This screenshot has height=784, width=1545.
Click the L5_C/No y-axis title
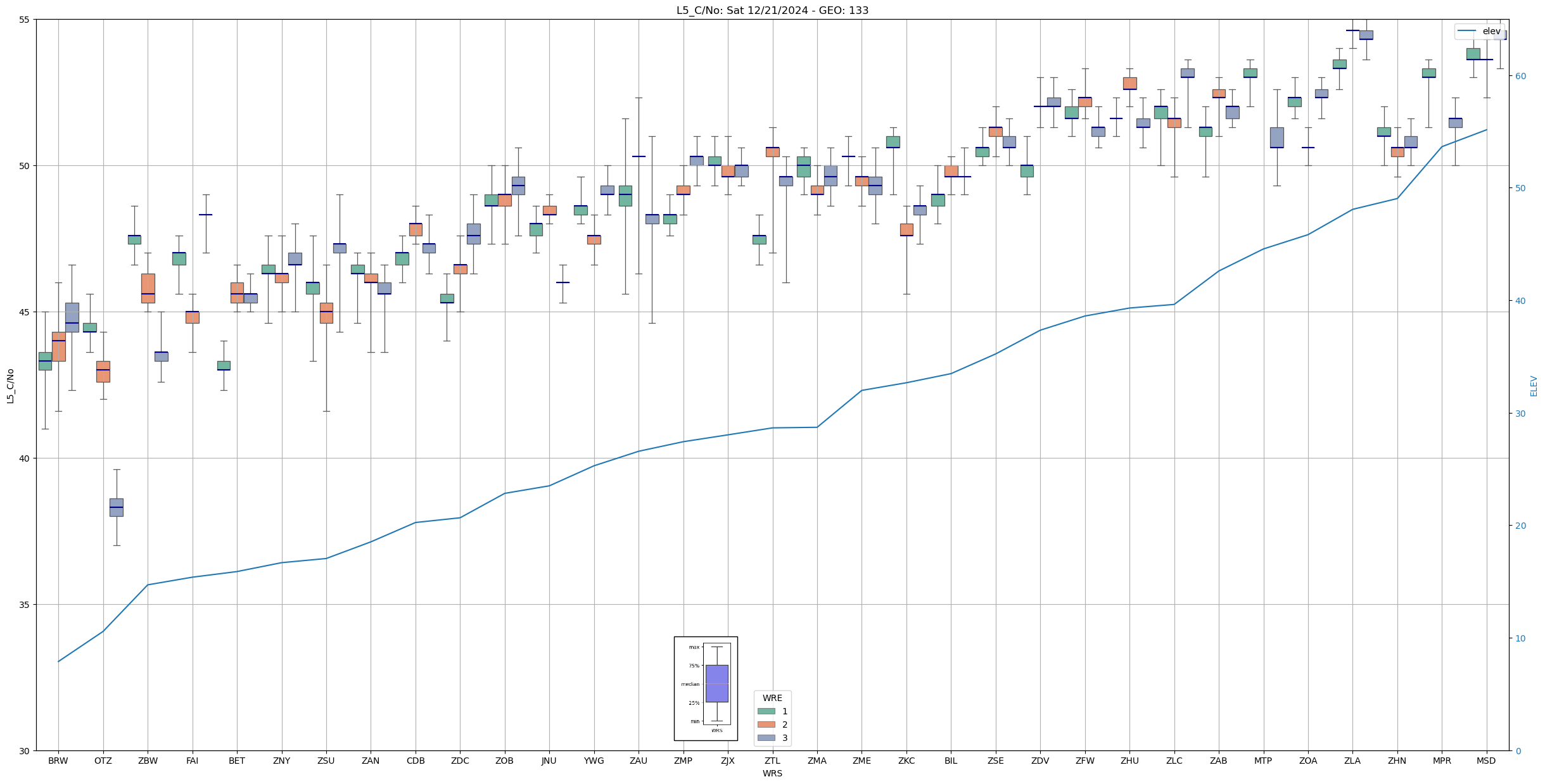(10, 385)
